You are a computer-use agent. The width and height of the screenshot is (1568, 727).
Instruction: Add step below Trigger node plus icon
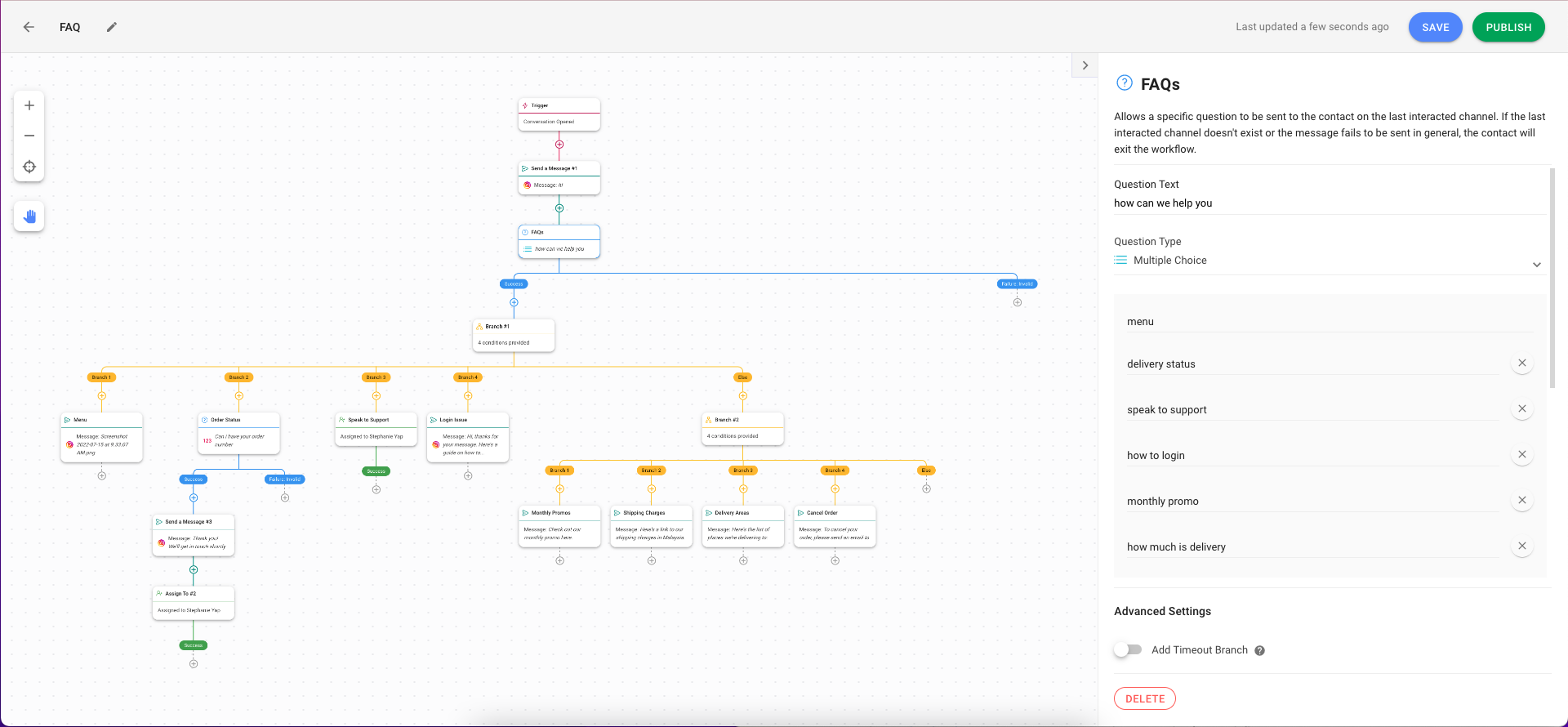[559, 145]
